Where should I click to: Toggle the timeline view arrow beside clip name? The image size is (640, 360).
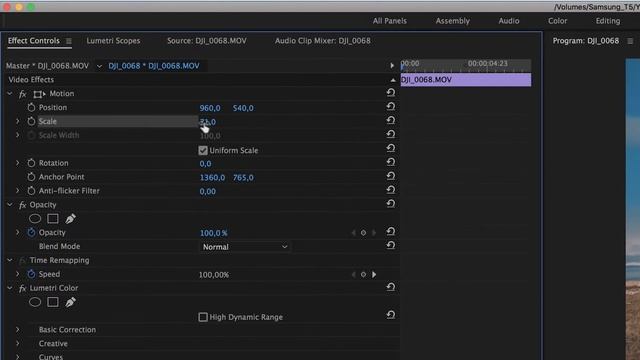coord(392,66)
